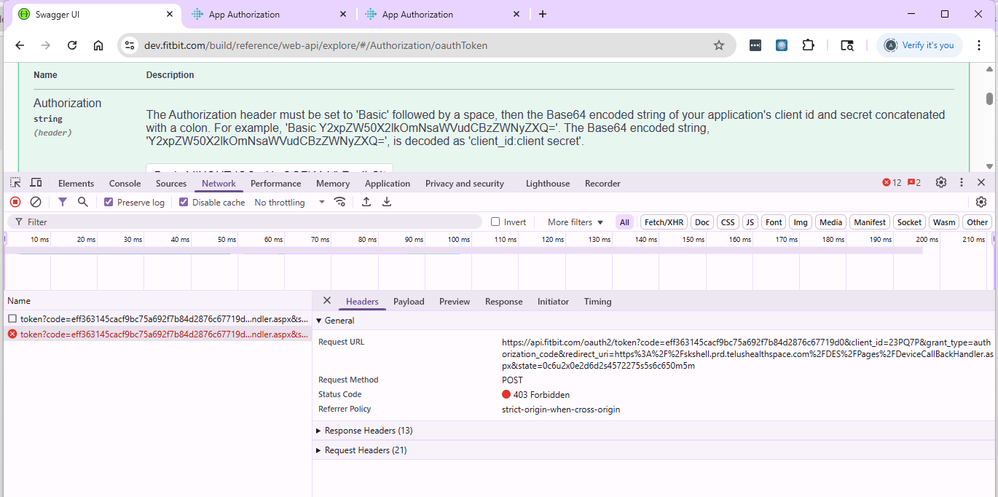Filter requests by Doc type
998x497 pixels.
click(x=702, y=222)
